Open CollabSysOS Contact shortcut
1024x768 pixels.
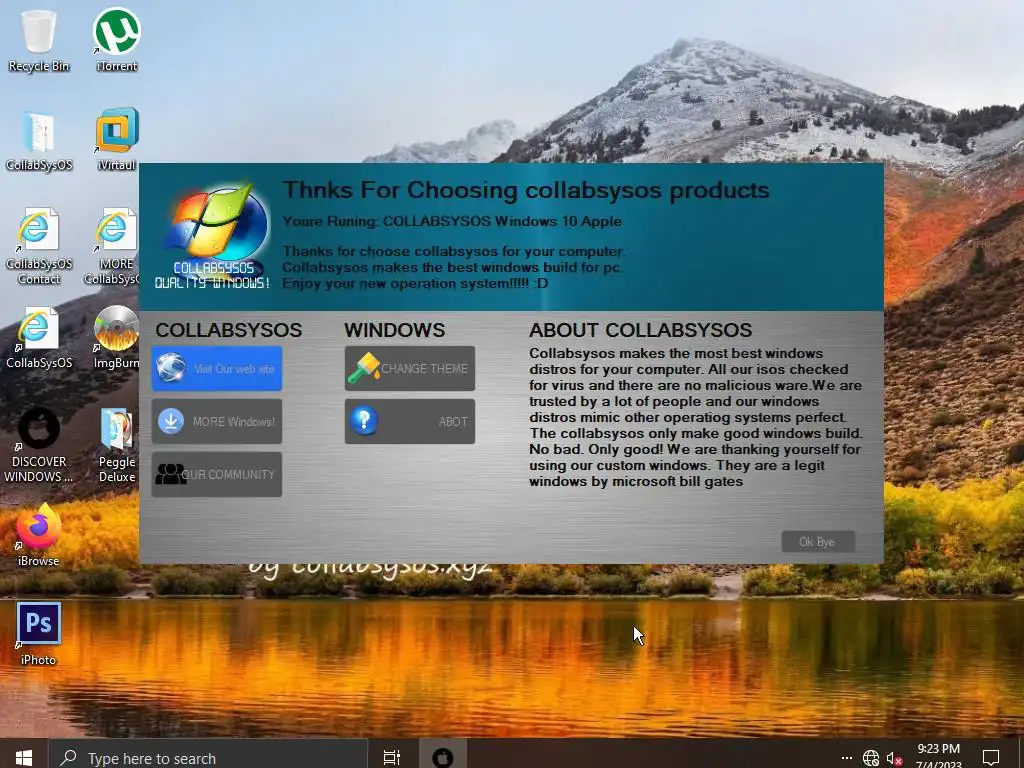[x=39, y=247]
